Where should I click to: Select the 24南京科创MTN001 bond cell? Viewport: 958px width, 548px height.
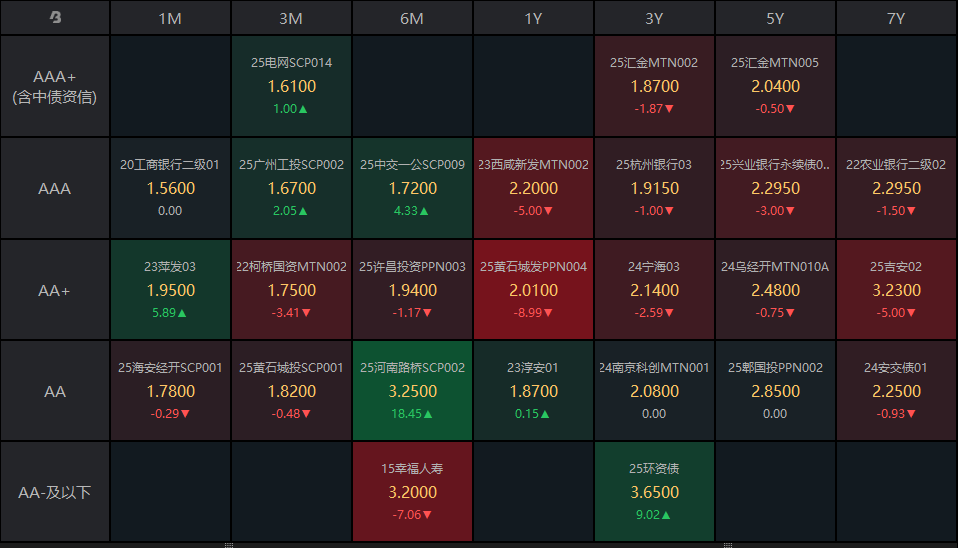point(654,391)
